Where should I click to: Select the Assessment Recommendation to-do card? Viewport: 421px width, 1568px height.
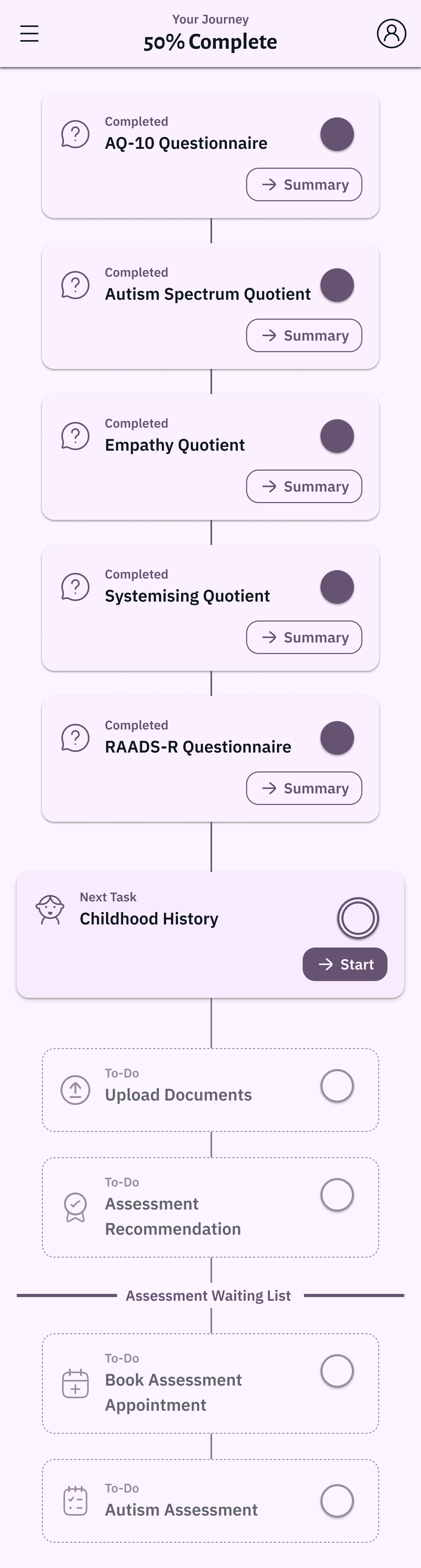210,1207
